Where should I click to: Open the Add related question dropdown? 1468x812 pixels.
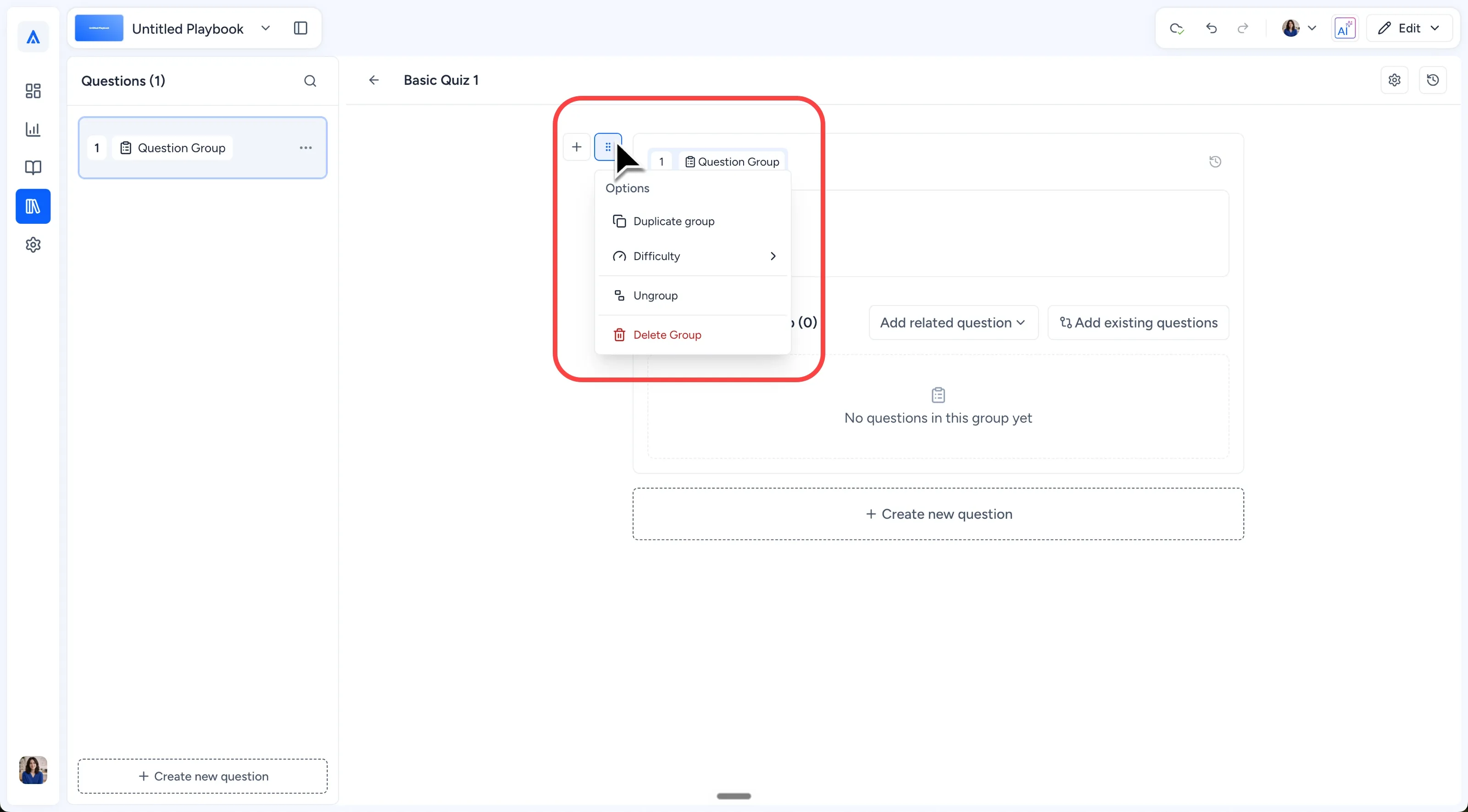953,323
